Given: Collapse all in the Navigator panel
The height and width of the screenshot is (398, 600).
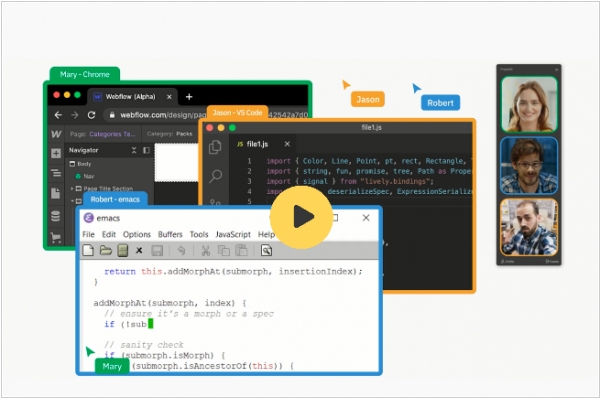Looking at the screenshot, I should (x=134, y=150).
